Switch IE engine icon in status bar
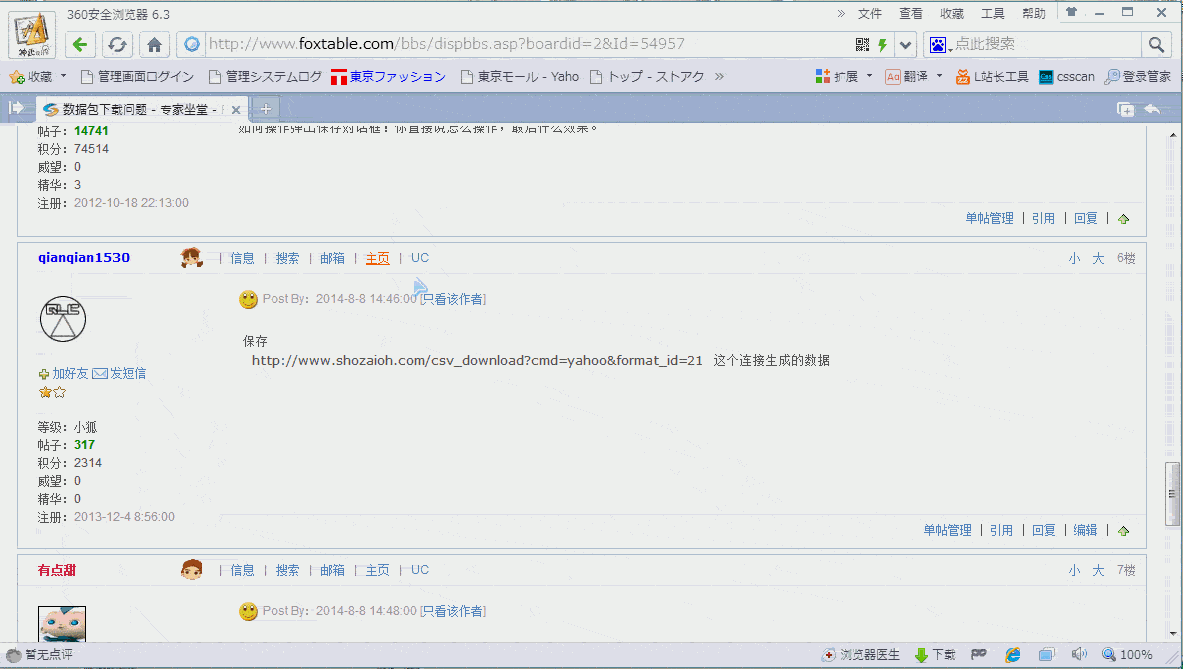Image resolution: width=1183 pixels, height=669 pixels. click(1012, 655)
